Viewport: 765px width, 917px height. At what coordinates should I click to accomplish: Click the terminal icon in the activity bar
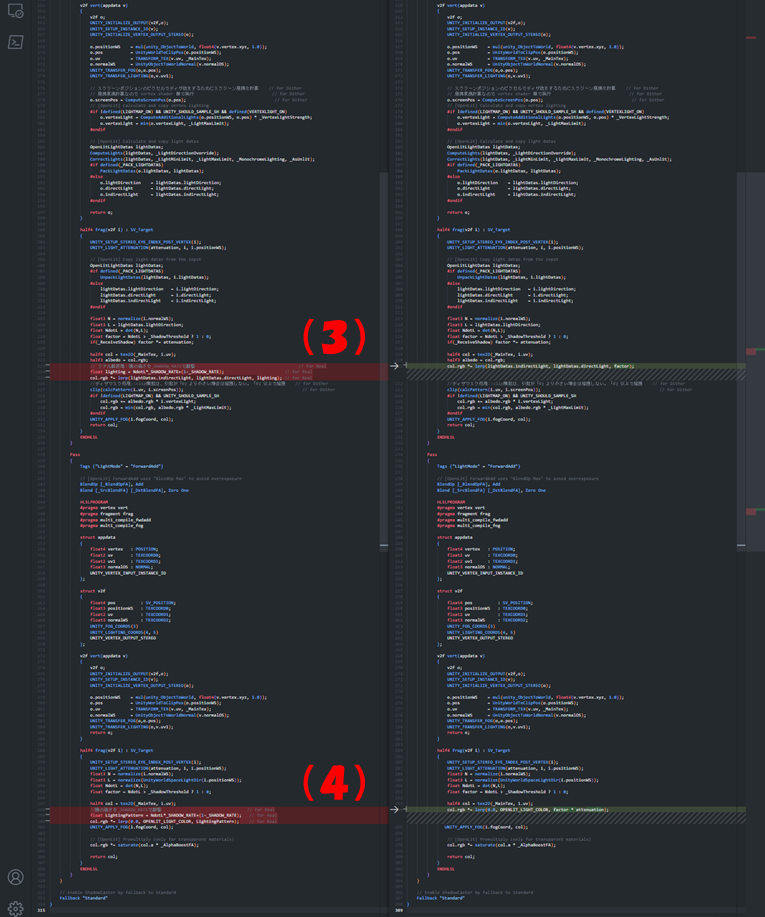click(x=15, y=42)
